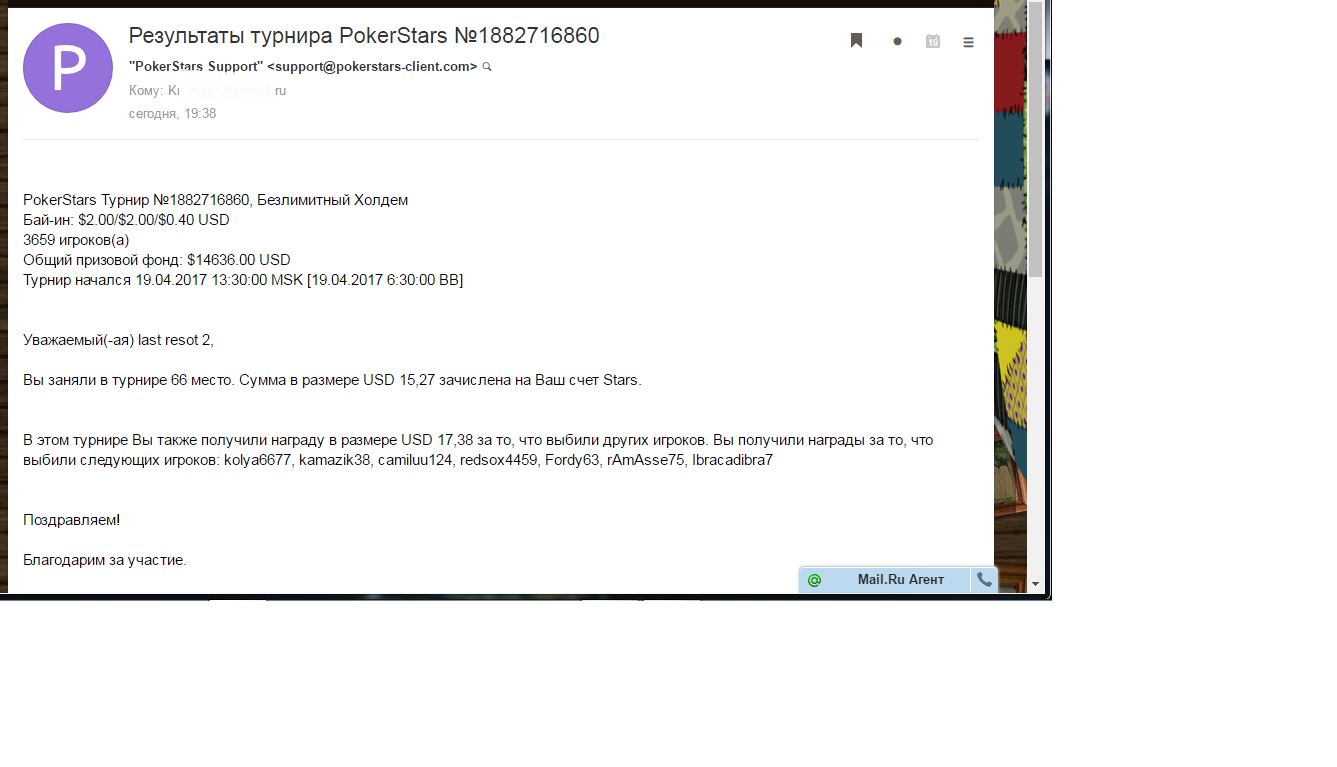Click the timestamp "сегодня, 19:38"
The image size is (1337, 767).
tap(172, 114)
